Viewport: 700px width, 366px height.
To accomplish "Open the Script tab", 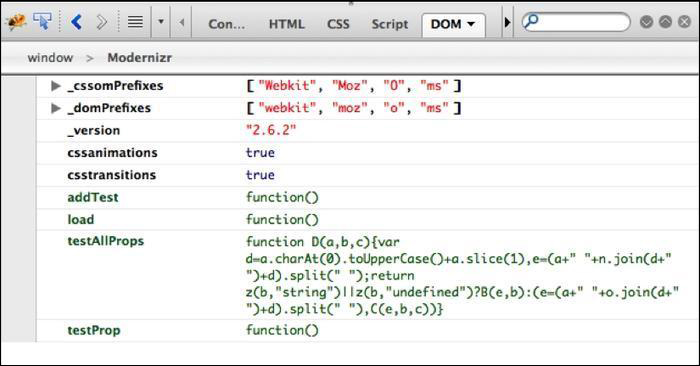I will click(x=390, y=24).
